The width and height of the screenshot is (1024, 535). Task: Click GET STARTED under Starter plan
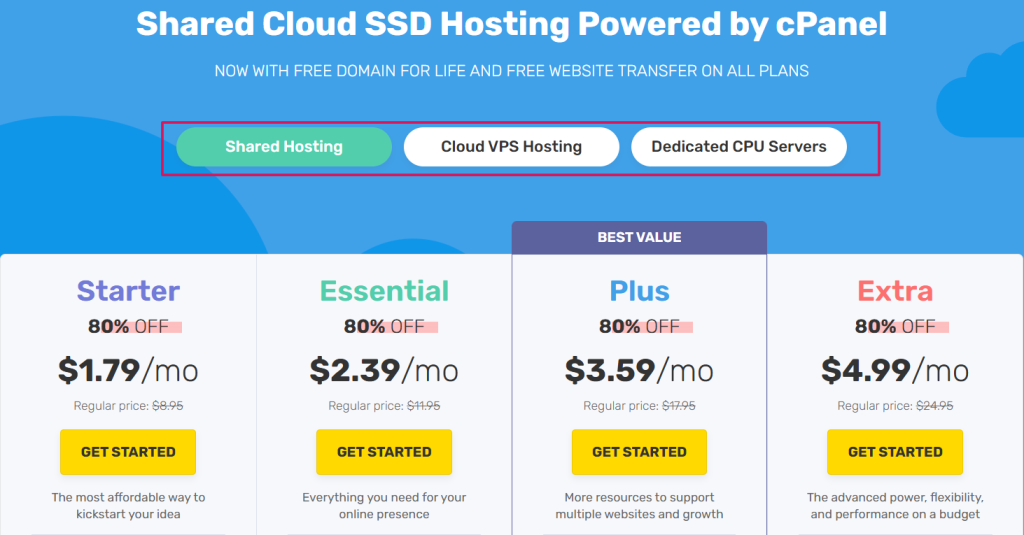[x=128, y=451]
